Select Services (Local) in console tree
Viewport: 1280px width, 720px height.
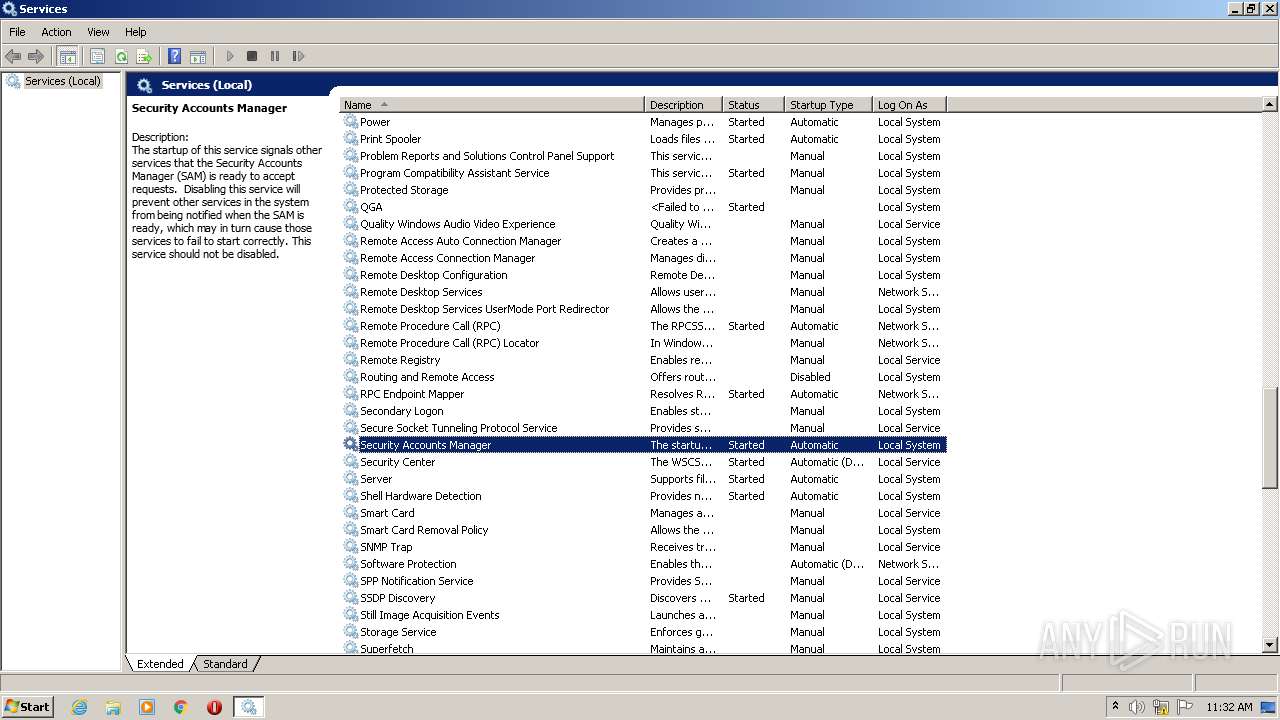pos(62,81)
